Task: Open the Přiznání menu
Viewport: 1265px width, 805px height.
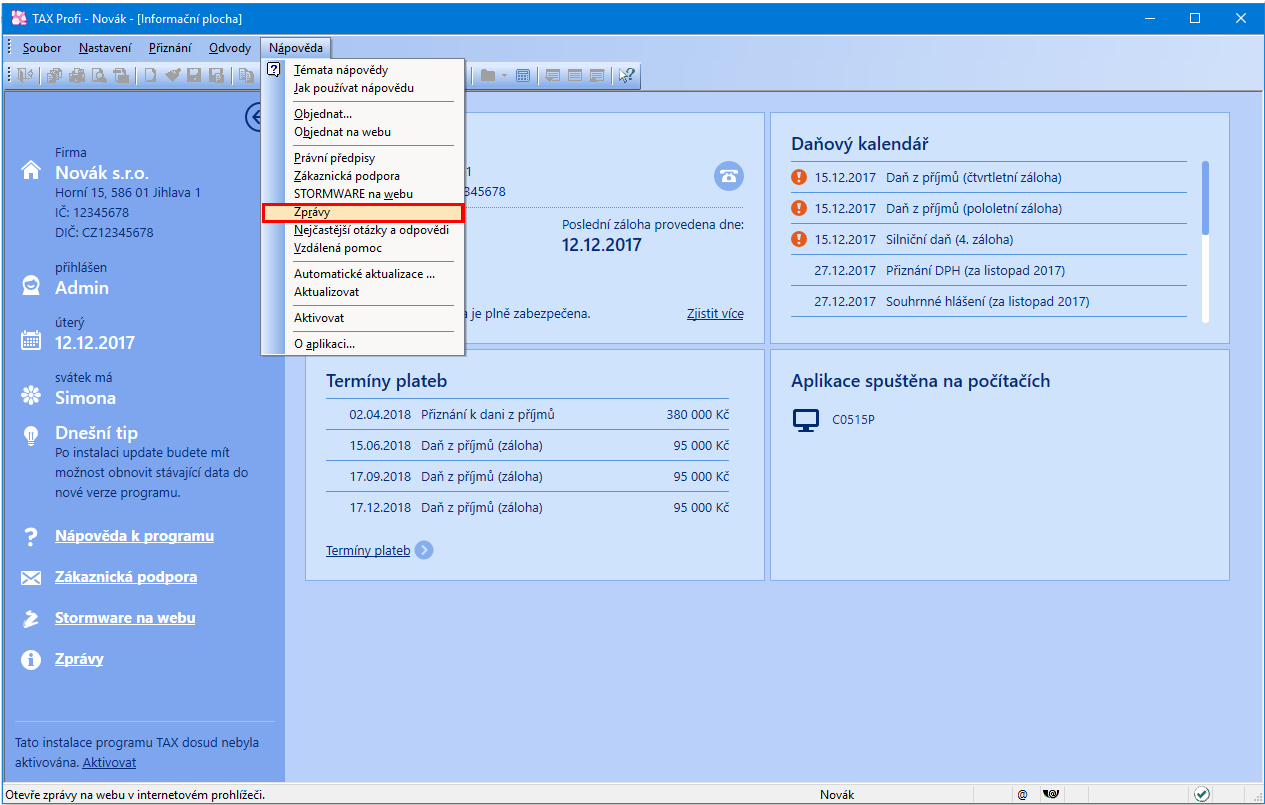Action: 170,48
